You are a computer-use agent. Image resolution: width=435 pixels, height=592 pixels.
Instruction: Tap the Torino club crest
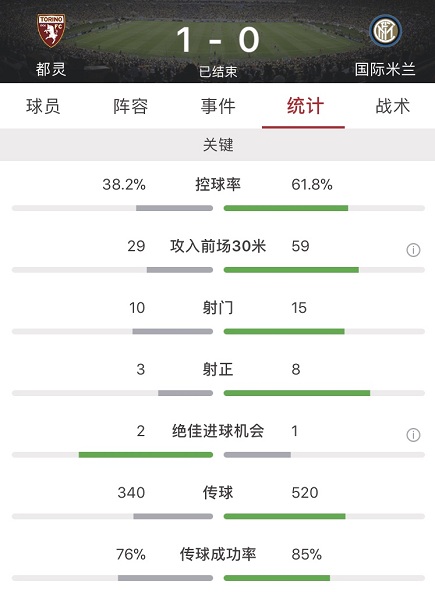51,31
